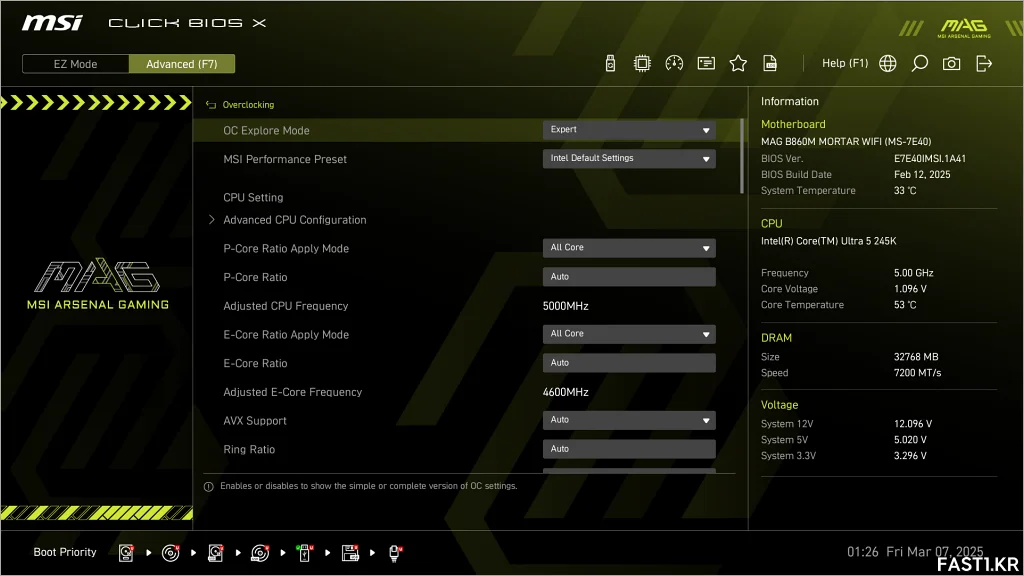Click the exit door icon
Screen dimensions: 1024x576
pyautogui.click(x=984, y=63)
